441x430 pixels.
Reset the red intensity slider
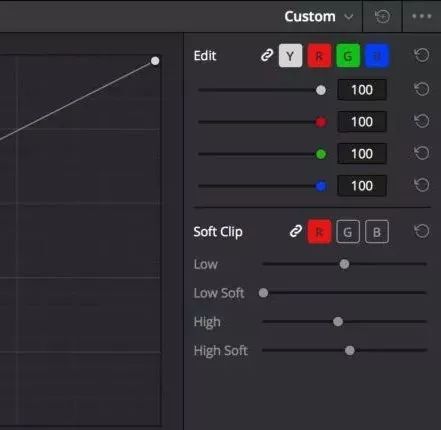coord(422,121)
